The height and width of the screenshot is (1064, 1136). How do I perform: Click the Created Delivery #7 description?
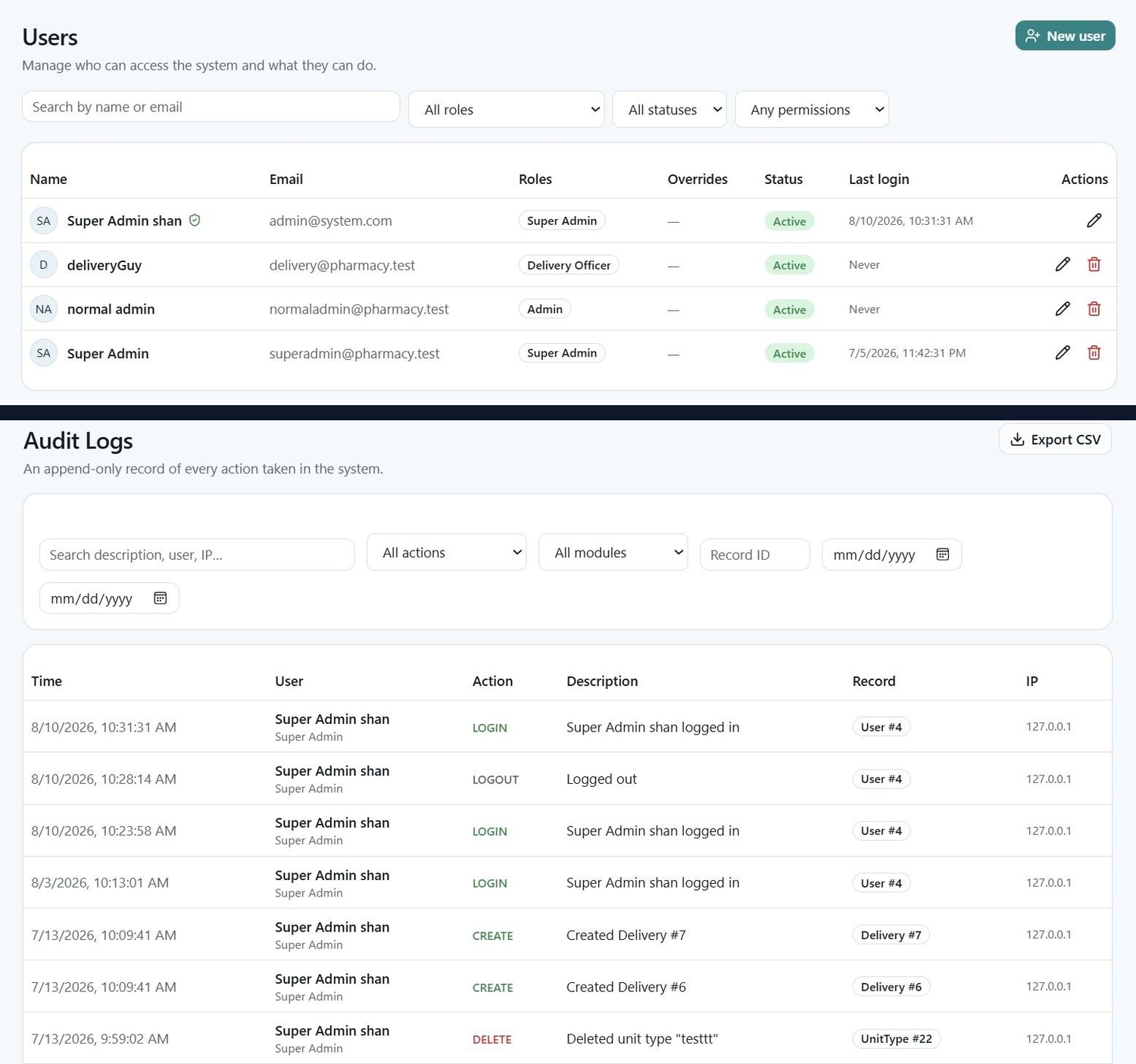[x=626, y=935]
